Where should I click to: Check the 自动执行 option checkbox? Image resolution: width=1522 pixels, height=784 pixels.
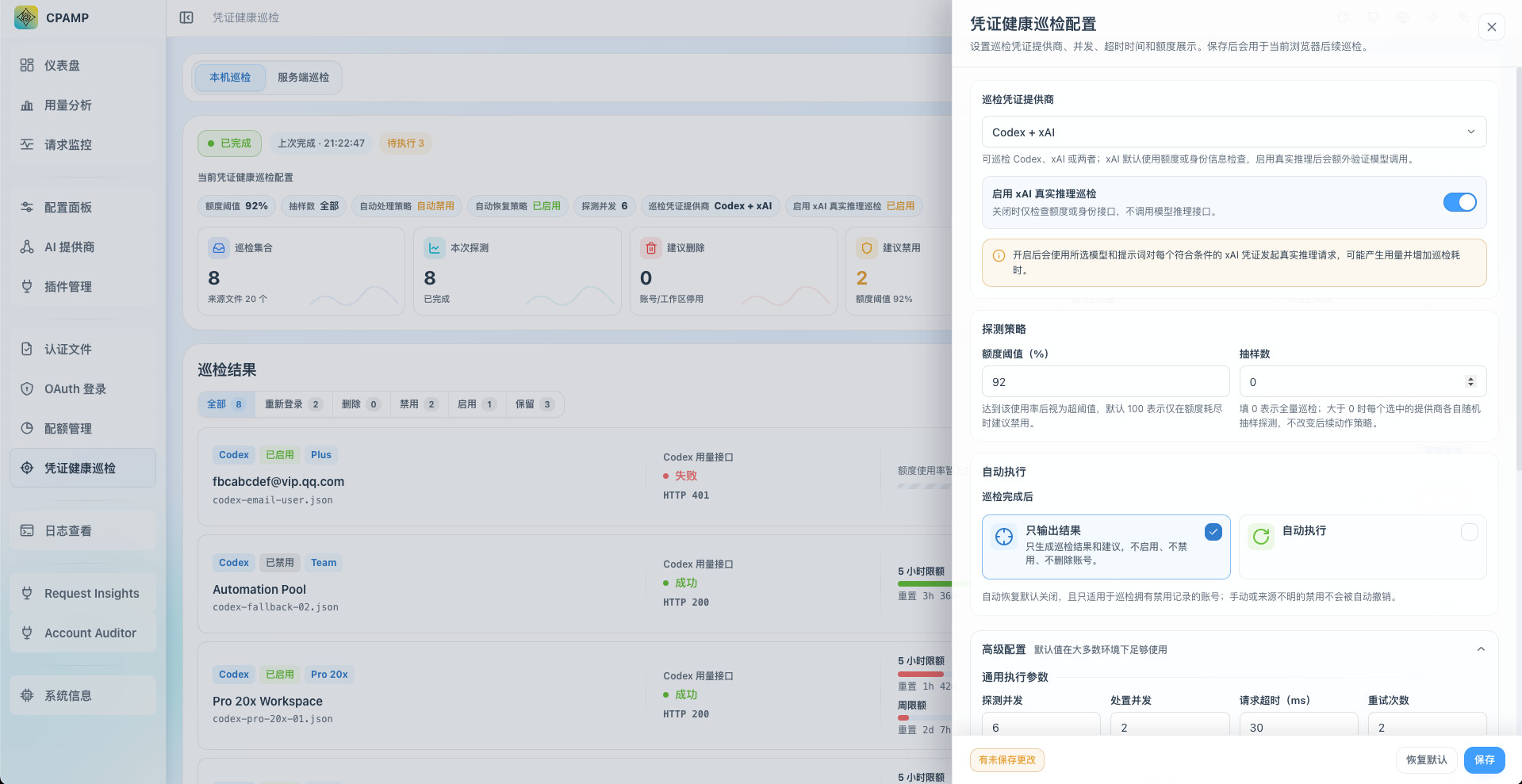1470,532
